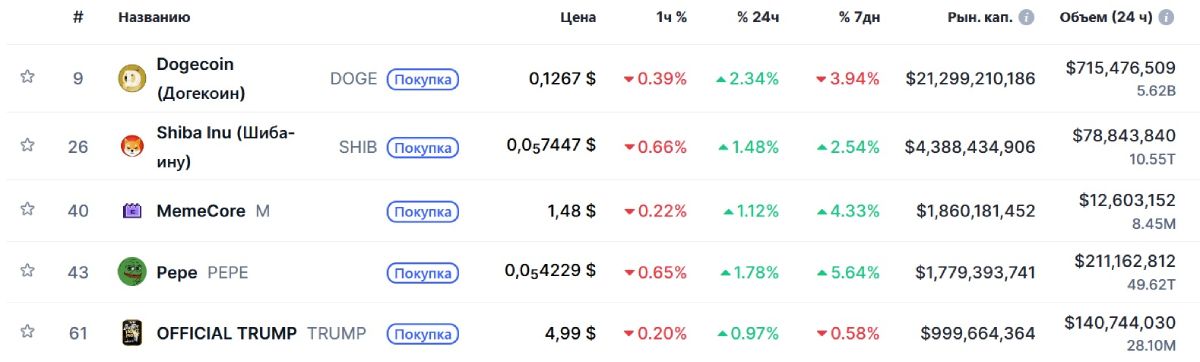Click the Dogecoin coin logo
1200x362 pixels.
click(132, 78)
